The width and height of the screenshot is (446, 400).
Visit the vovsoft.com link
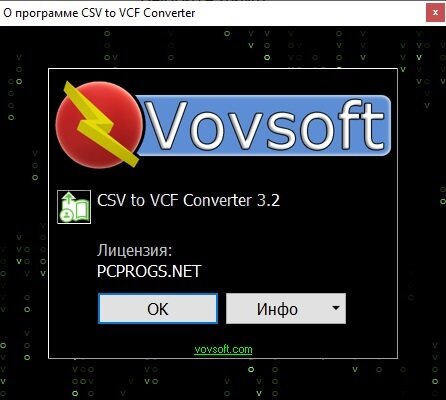(x=223, y=349)
